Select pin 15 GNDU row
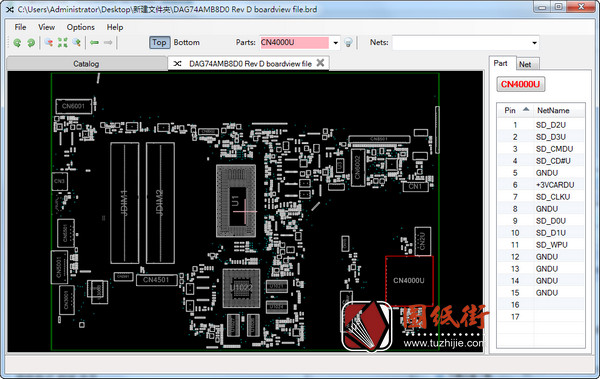 pos(541,293)
